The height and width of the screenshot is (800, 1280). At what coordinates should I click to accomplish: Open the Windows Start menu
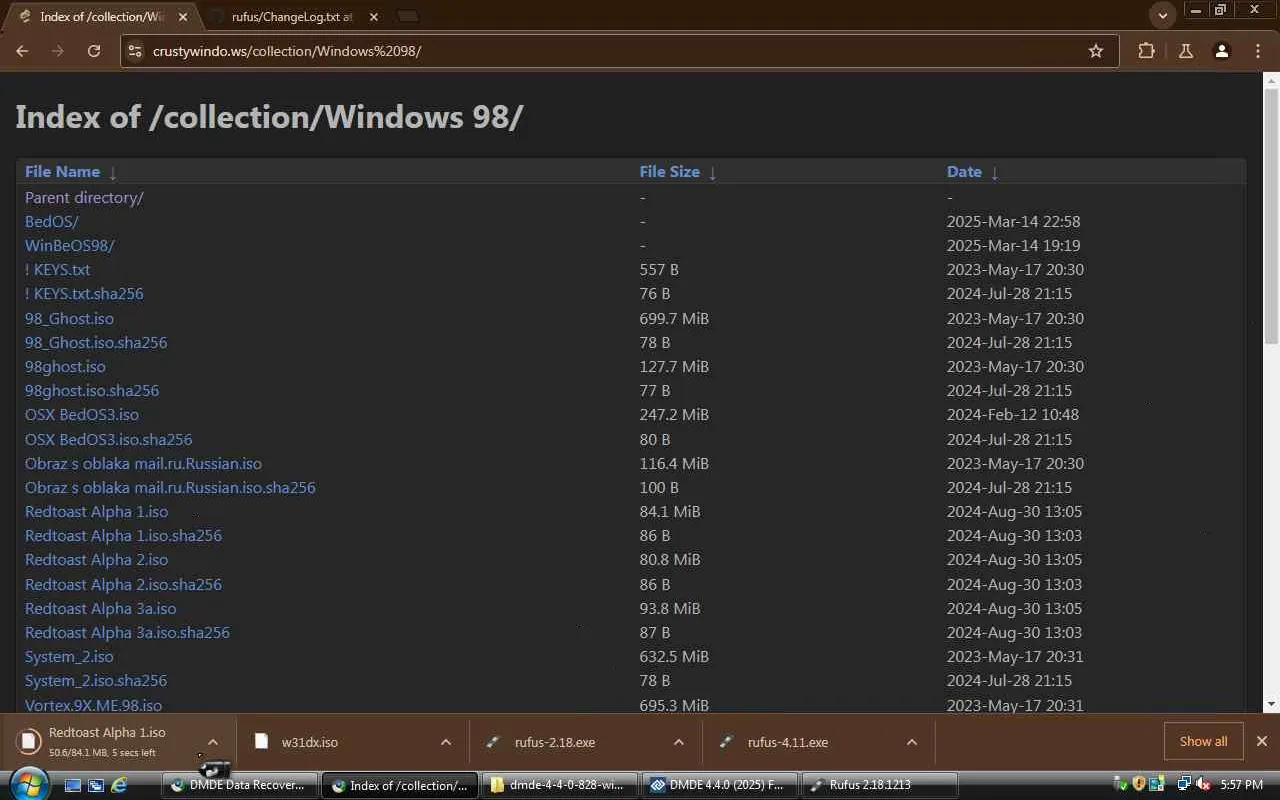point(28,784)
